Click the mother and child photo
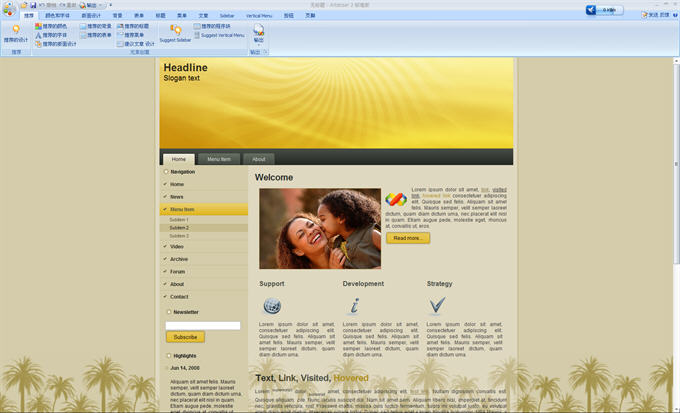The height and width of the screenshot is (413, 680). 320,229
